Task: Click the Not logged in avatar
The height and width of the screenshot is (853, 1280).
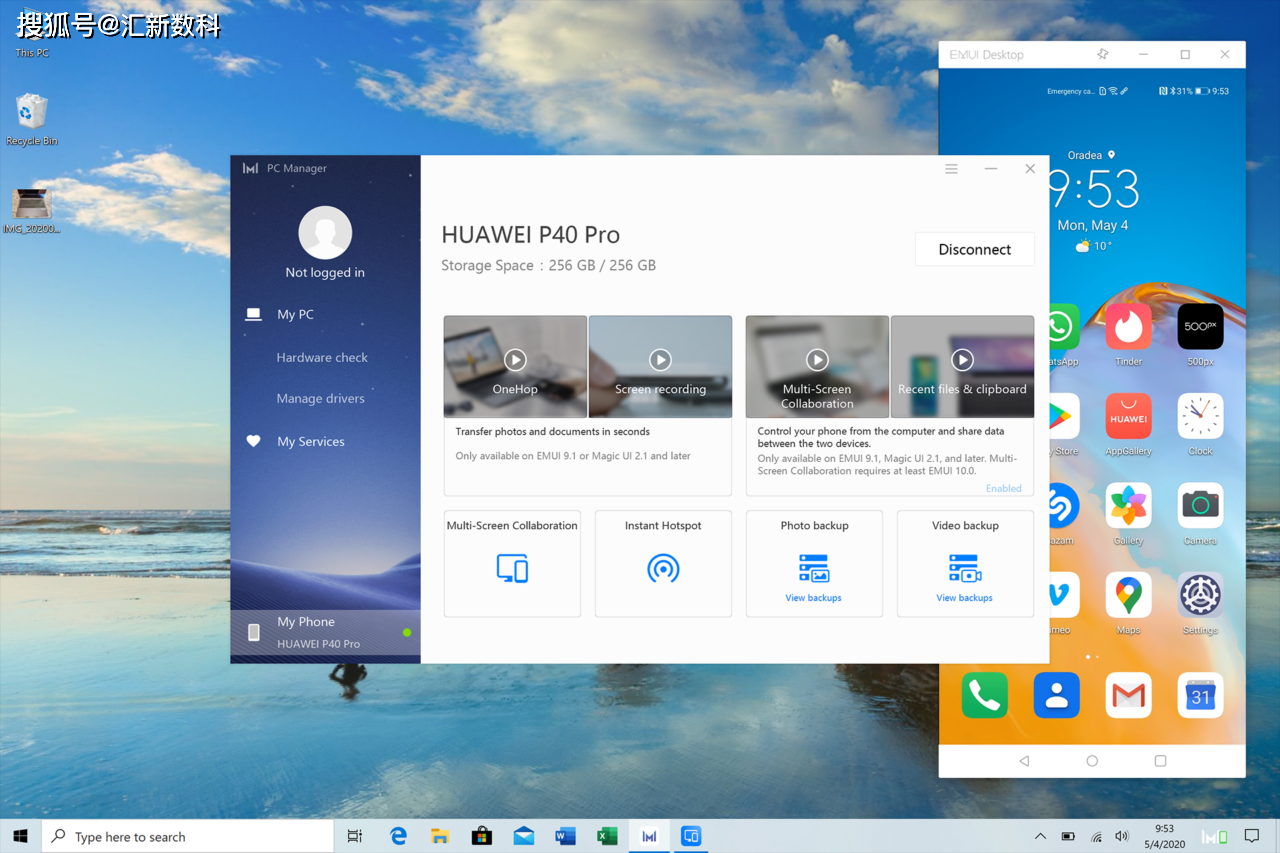Action: pyautogui.click(x=325, y=233)
